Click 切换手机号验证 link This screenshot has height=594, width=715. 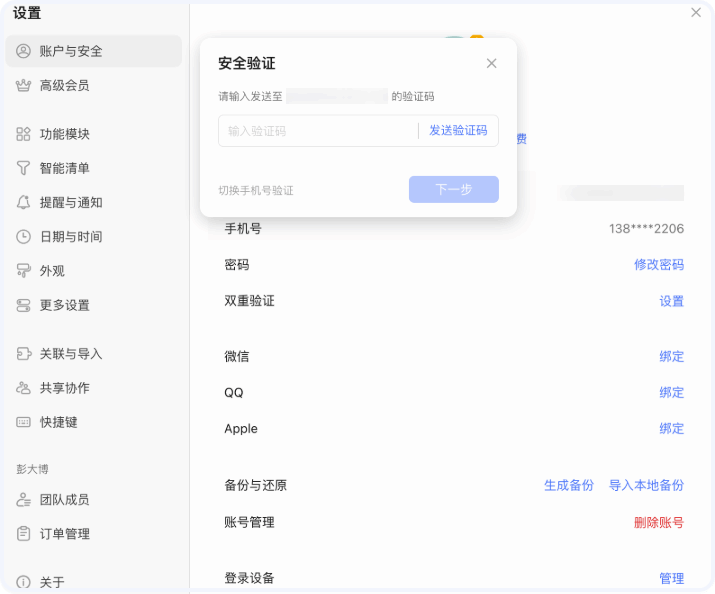click(x=256, y=190)
